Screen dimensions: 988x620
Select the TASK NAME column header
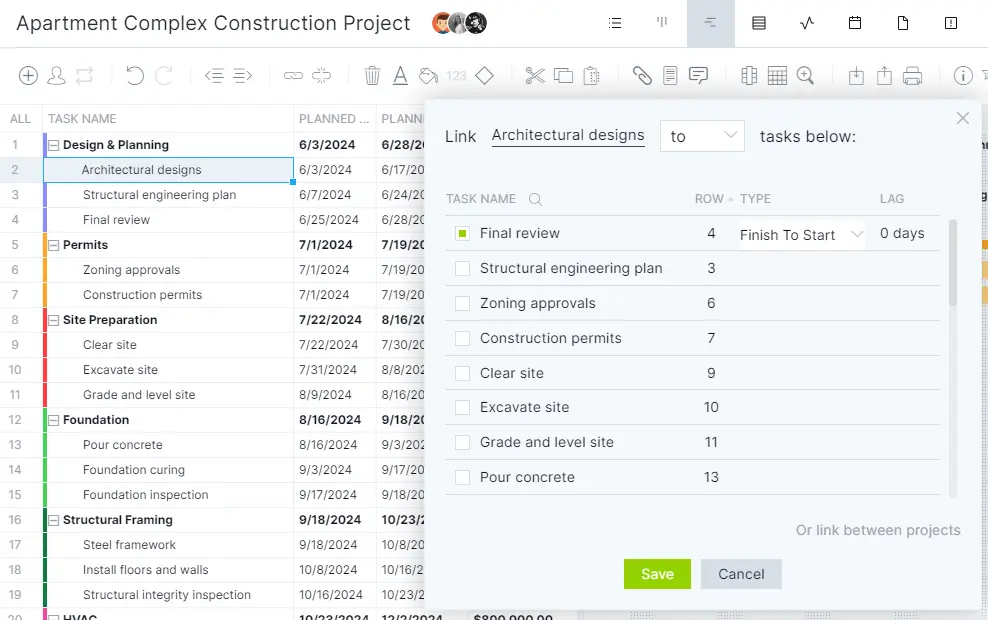click(82, 119)
